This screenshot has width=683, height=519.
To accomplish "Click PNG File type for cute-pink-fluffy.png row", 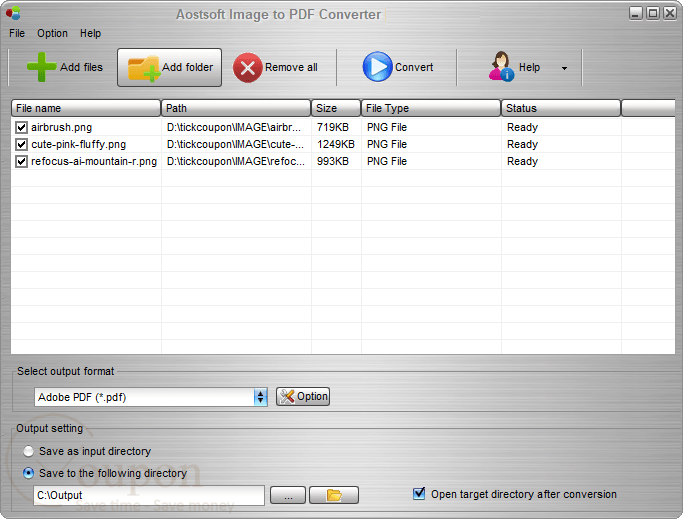I will (x=387, y=144).
